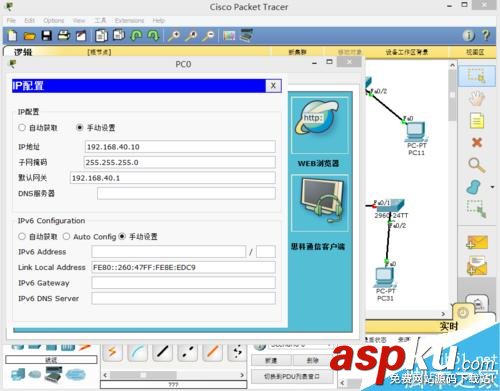This screenshot has width=500, height=391.
Task: Click the question mark help icon
Action: pos(486,35)
